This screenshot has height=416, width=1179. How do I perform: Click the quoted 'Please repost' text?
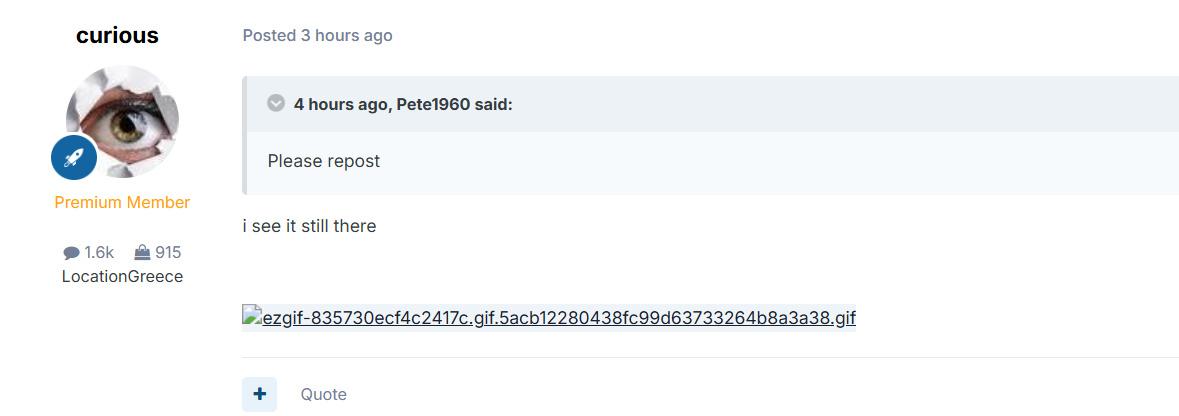tap(324, 161)
